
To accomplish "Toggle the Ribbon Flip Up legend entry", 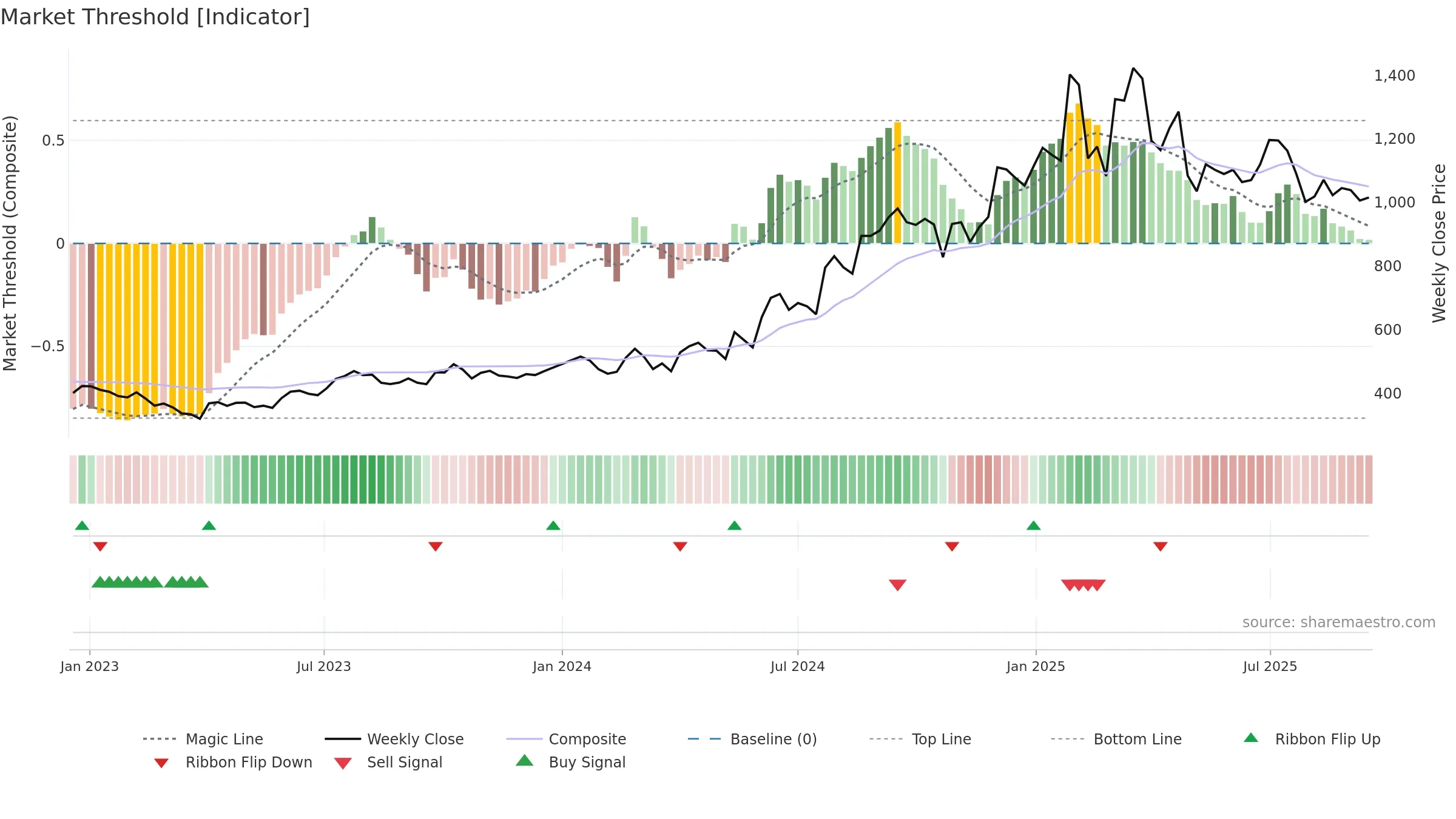I will [x=1312, y=739].
